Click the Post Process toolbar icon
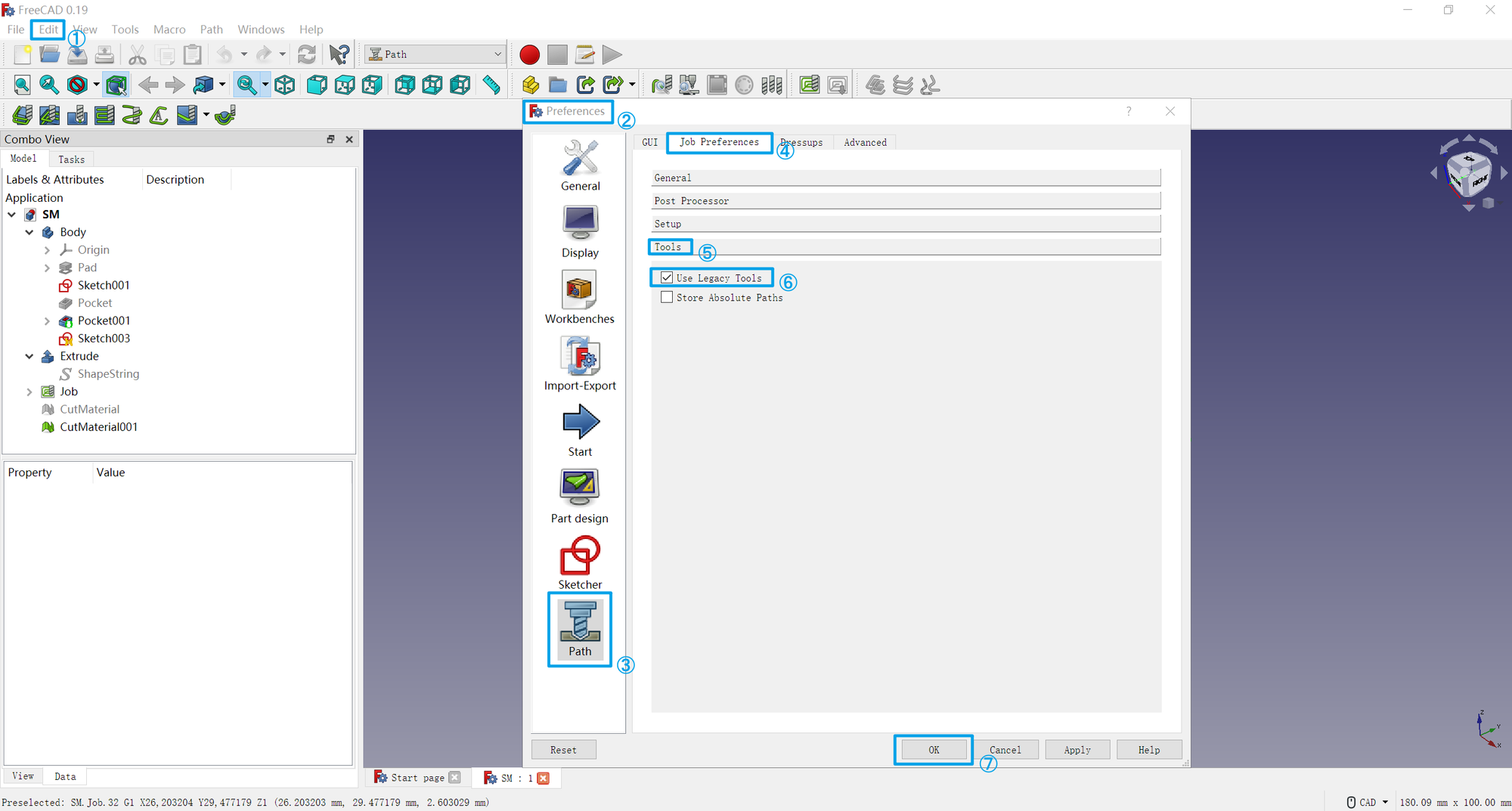 [x=837, y=85]
